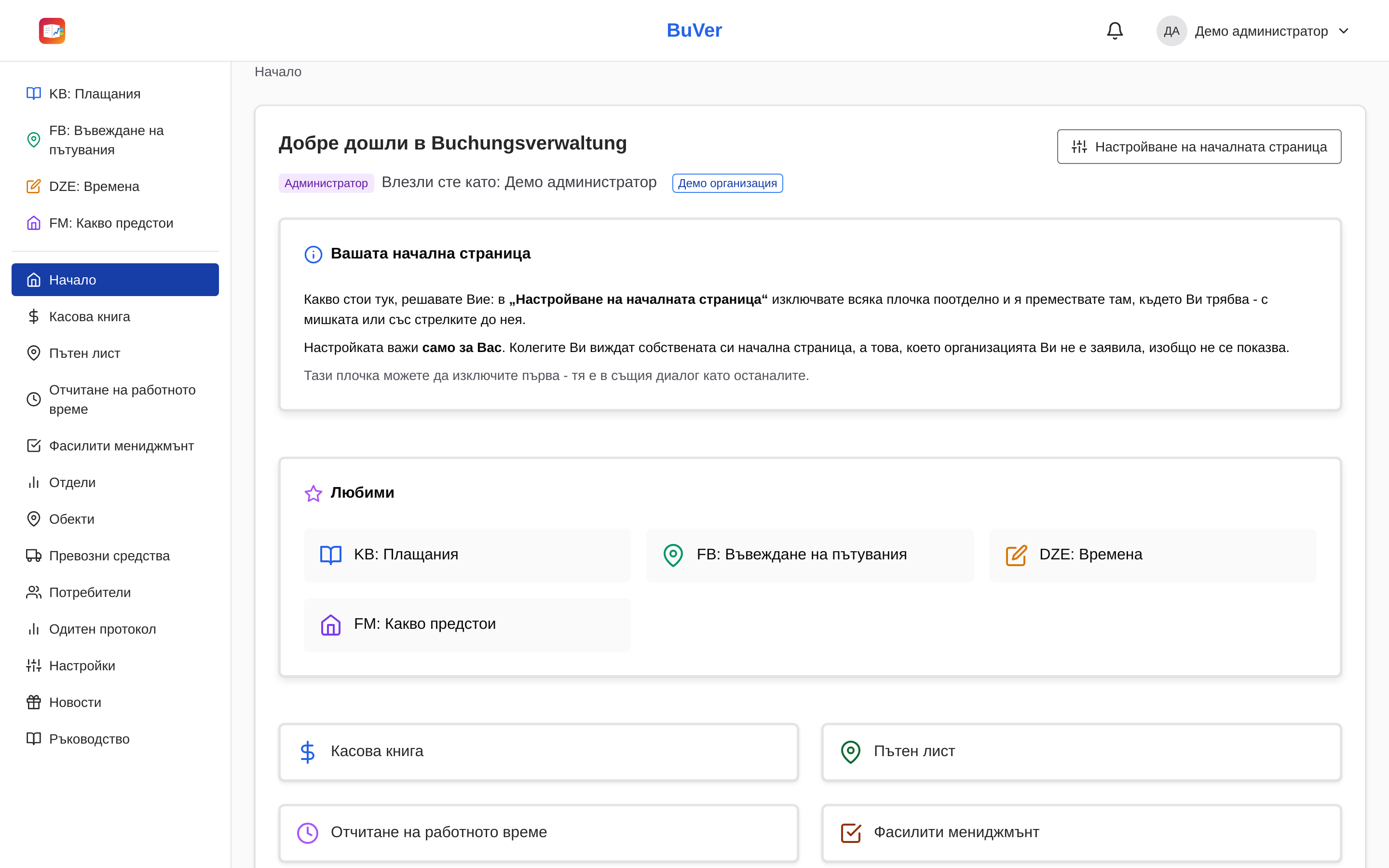Click the gift icon beside Новости
The width and height of the screenshot is (1389, 868).
click(34, 703)
